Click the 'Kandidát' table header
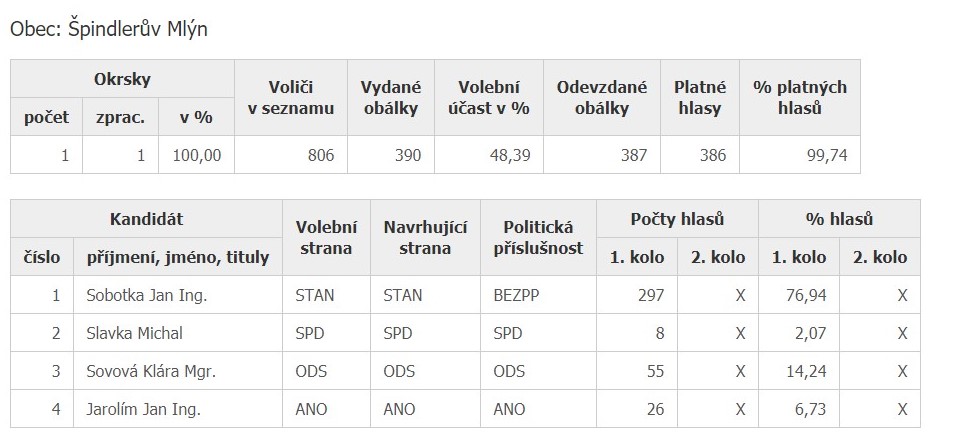 click(146, 218)
